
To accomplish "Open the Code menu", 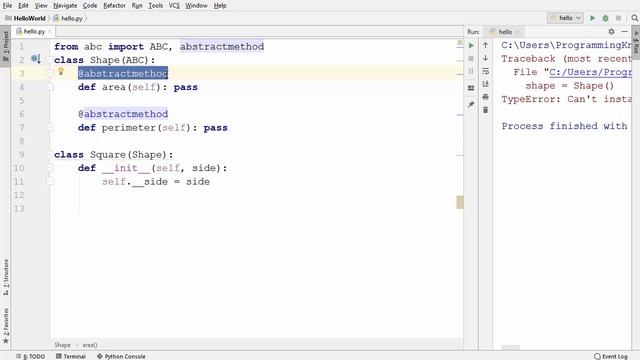I will [x=90, y=5].
